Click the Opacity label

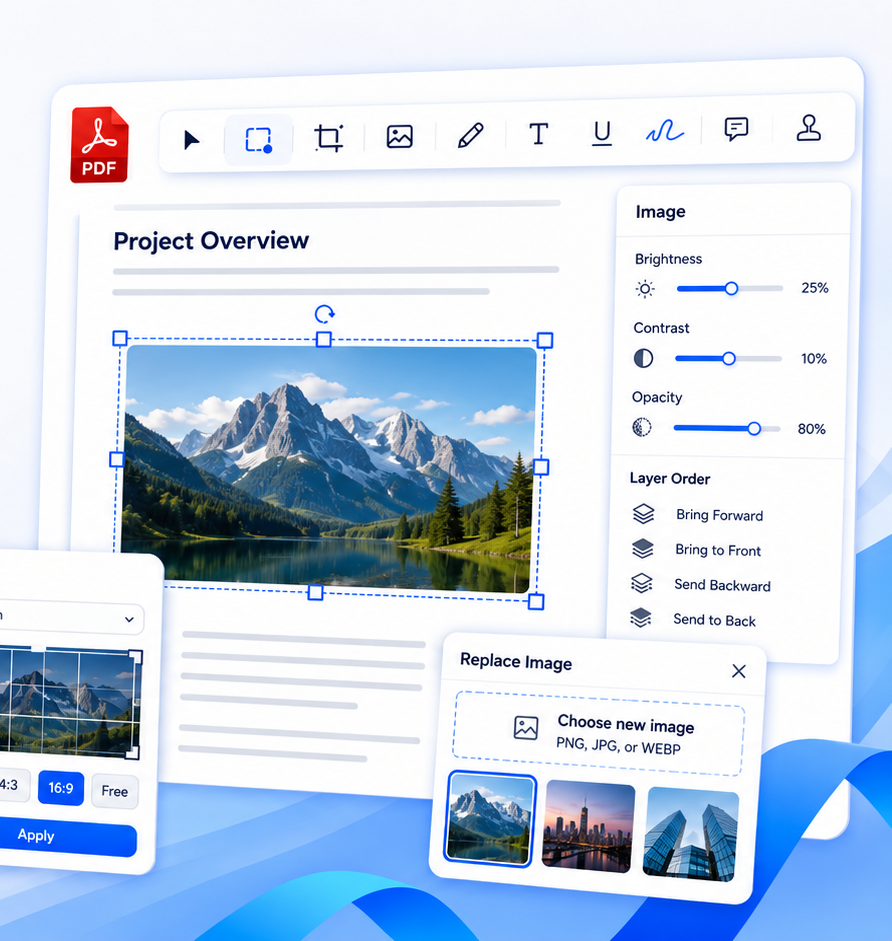pos(657,397)
